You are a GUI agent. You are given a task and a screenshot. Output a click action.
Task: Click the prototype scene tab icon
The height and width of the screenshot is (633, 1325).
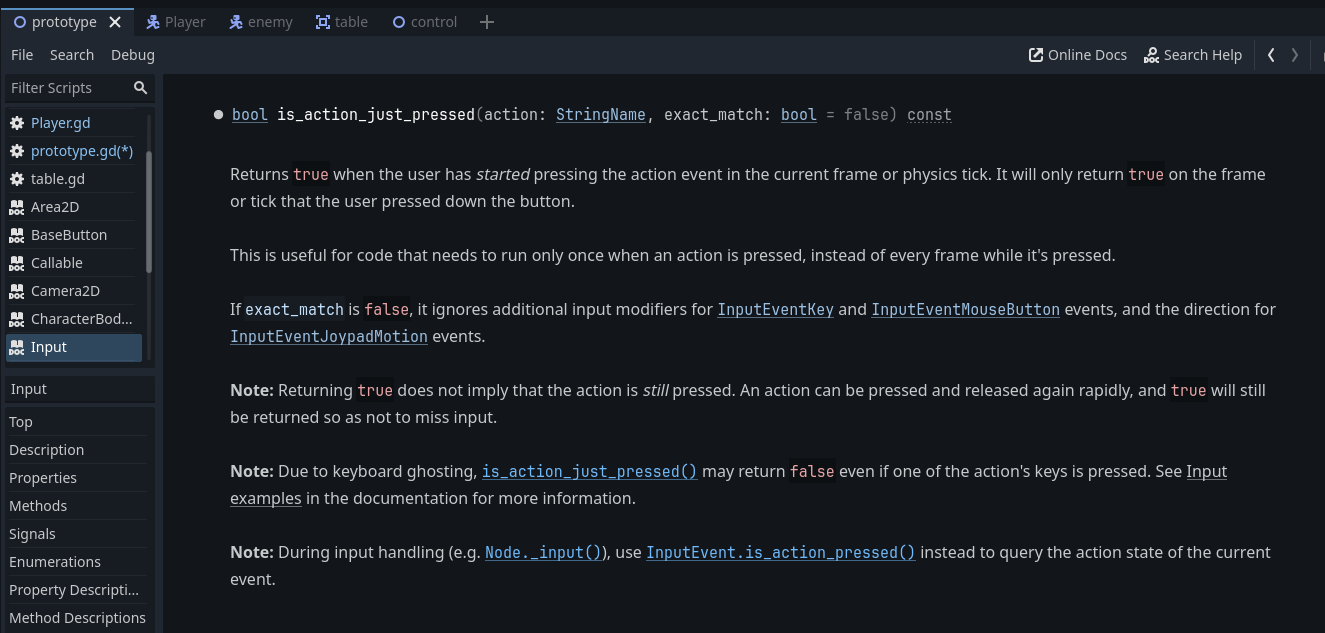20,22
